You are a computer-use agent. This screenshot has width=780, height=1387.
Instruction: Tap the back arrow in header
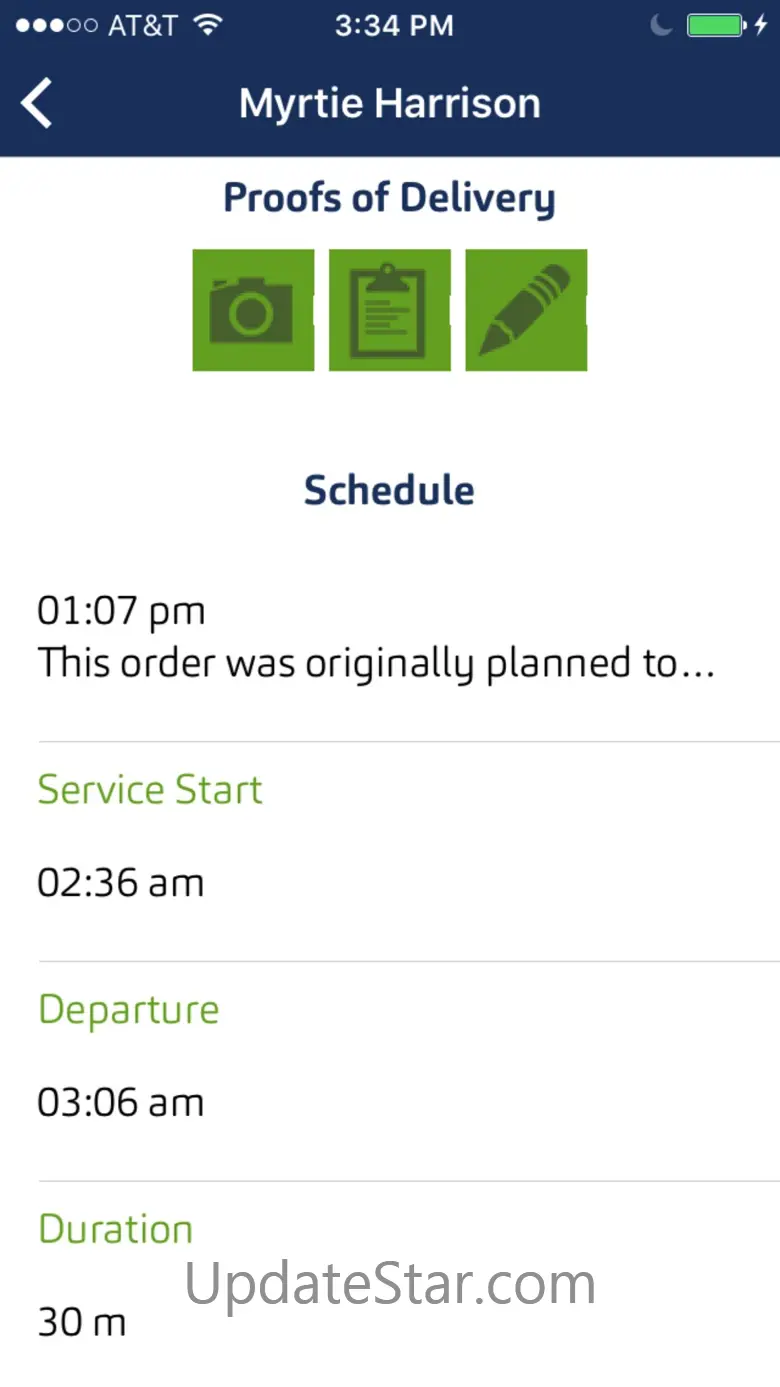pos(37,104)
